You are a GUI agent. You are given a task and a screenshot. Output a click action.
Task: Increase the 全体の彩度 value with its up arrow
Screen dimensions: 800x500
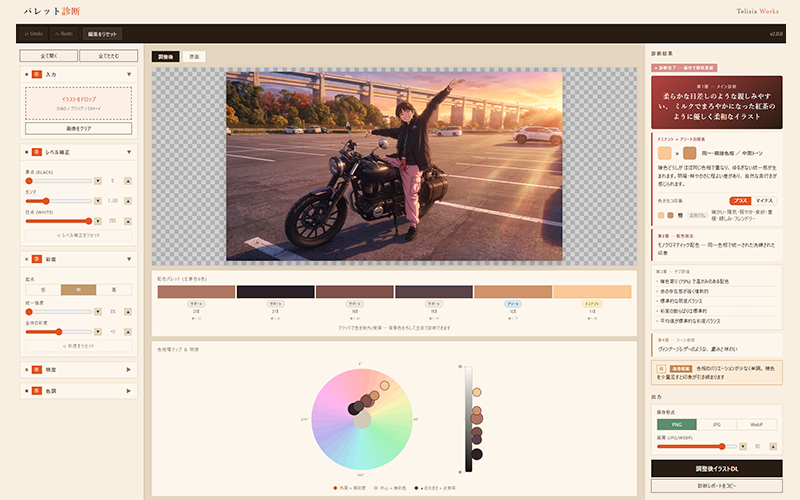coord(128,332)
